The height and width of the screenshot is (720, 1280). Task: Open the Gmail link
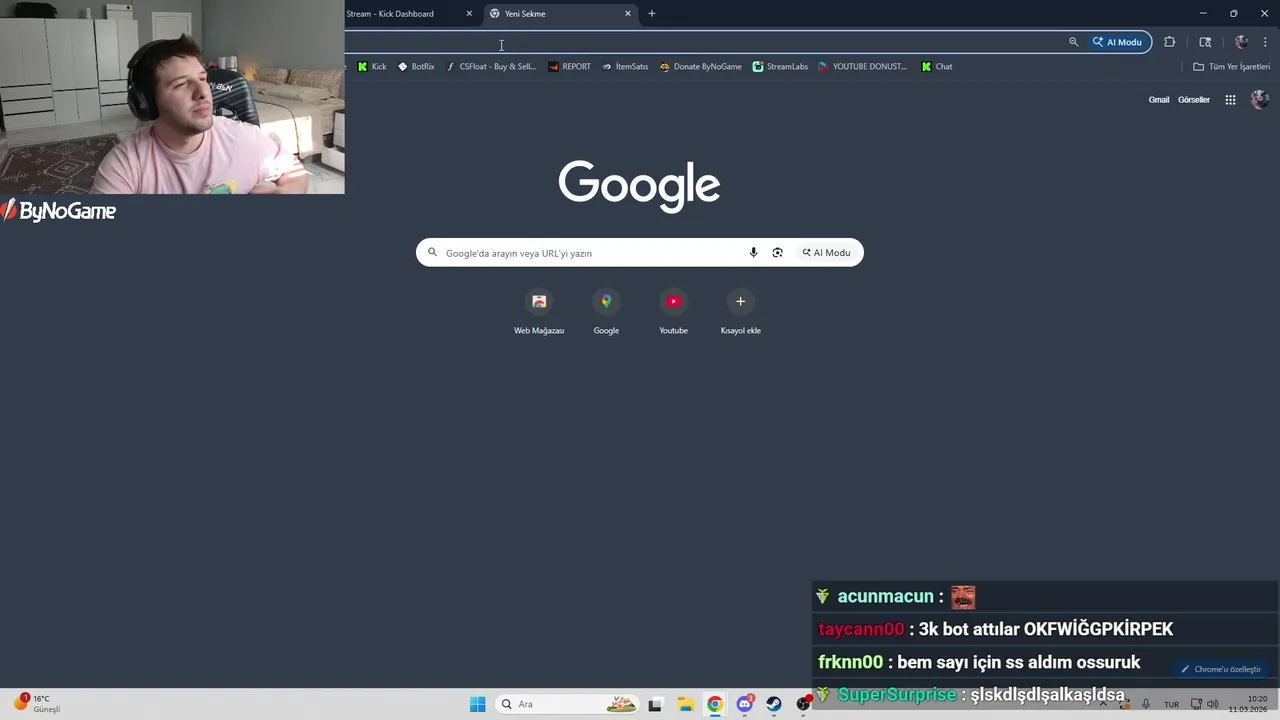click(1159, 100)
